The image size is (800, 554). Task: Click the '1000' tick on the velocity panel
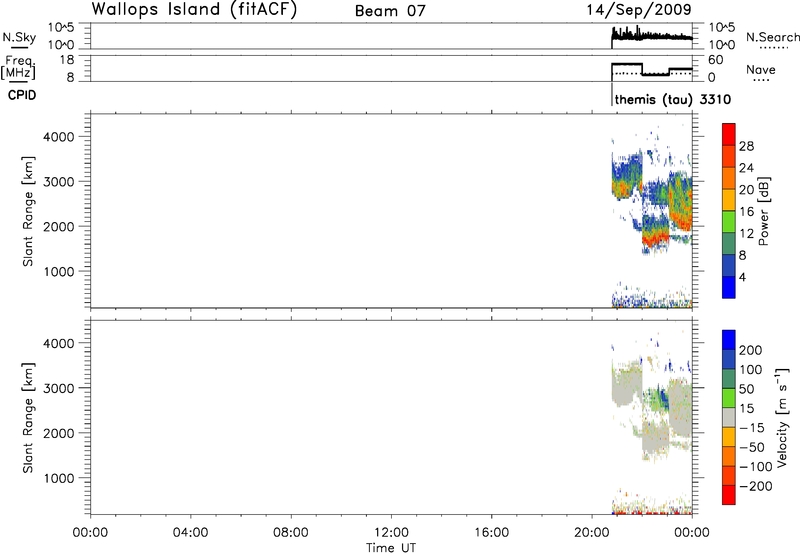coord(60,478)
